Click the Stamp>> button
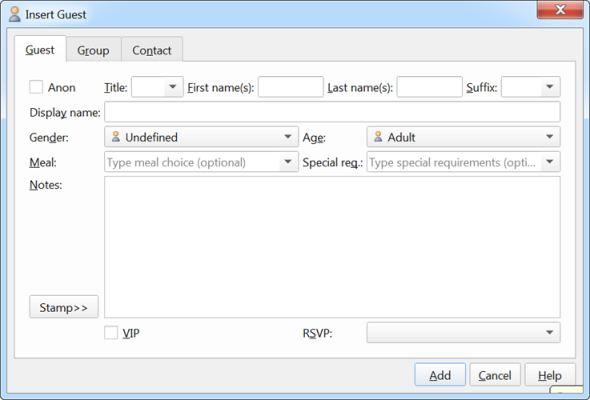This screenshot has height=400, width=590. 64,307
